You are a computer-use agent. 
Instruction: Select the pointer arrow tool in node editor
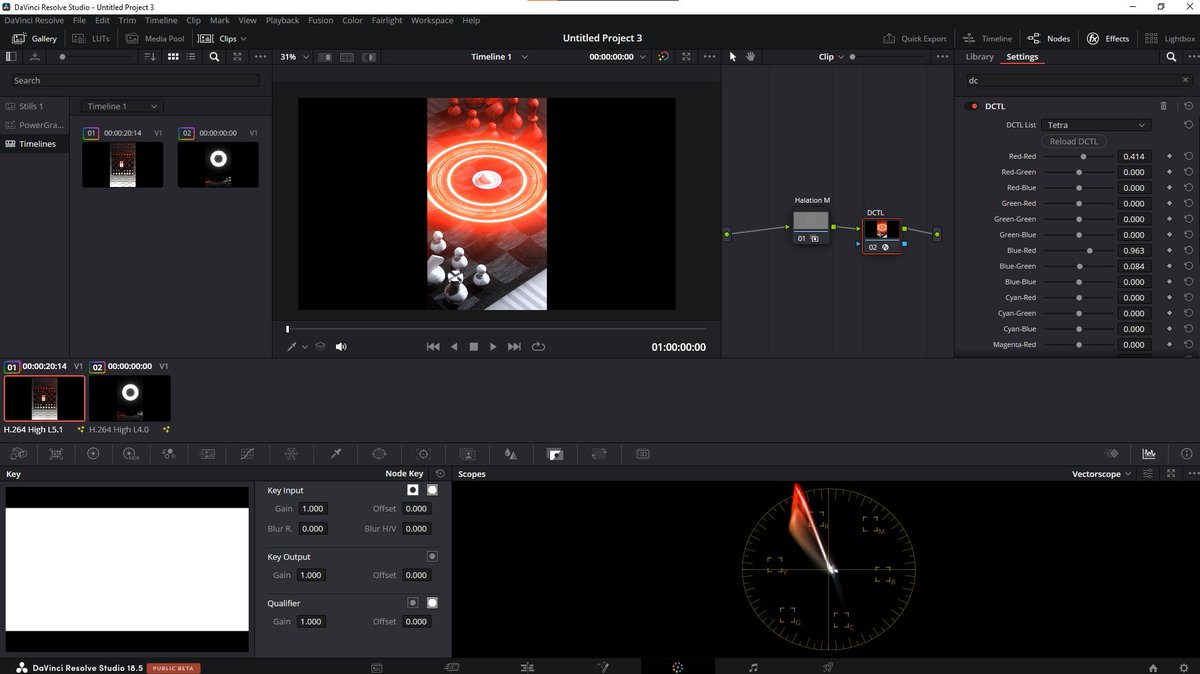pos(732,57)
